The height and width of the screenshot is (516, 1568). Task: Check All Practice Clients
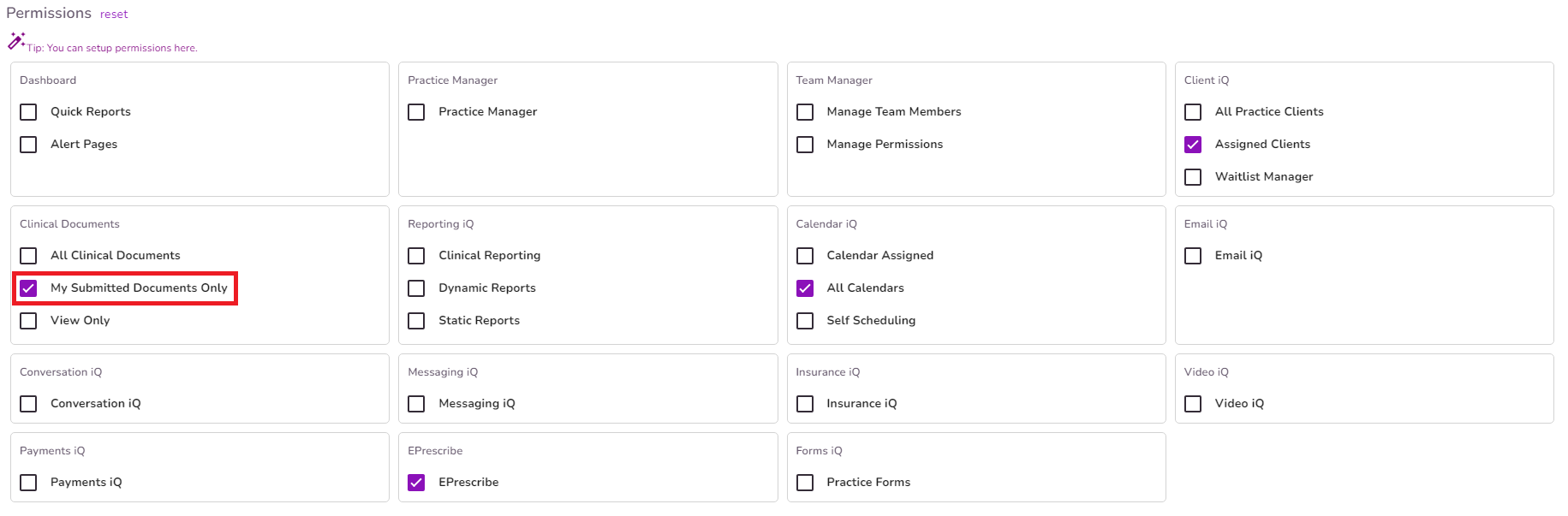(x=1193, y=111)
